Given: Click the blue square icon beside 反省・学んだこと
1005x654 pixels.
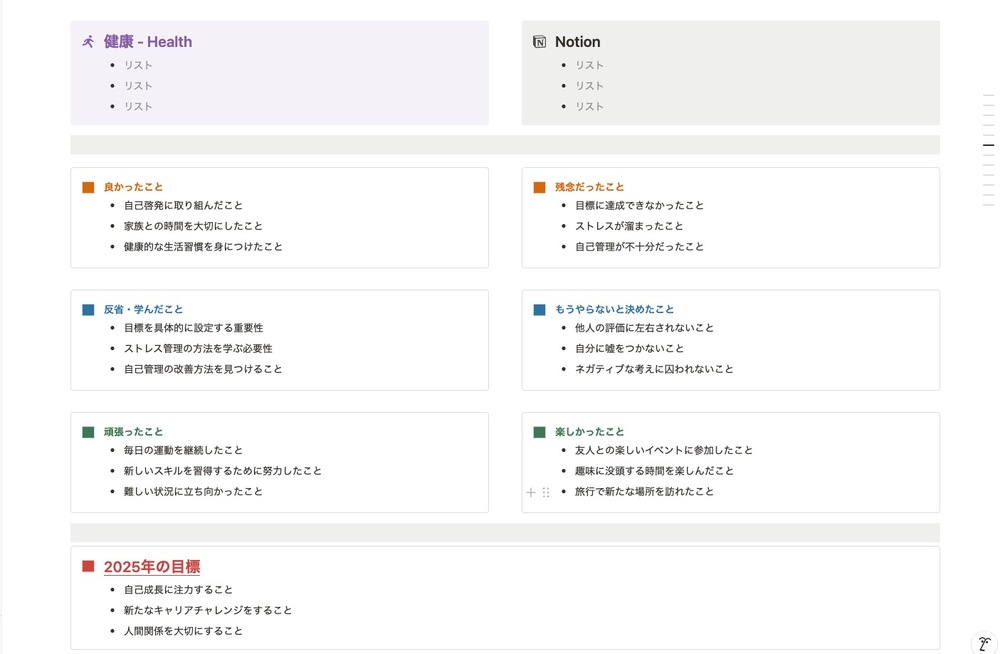Looking at the screenshot, I should pos(89,310).
